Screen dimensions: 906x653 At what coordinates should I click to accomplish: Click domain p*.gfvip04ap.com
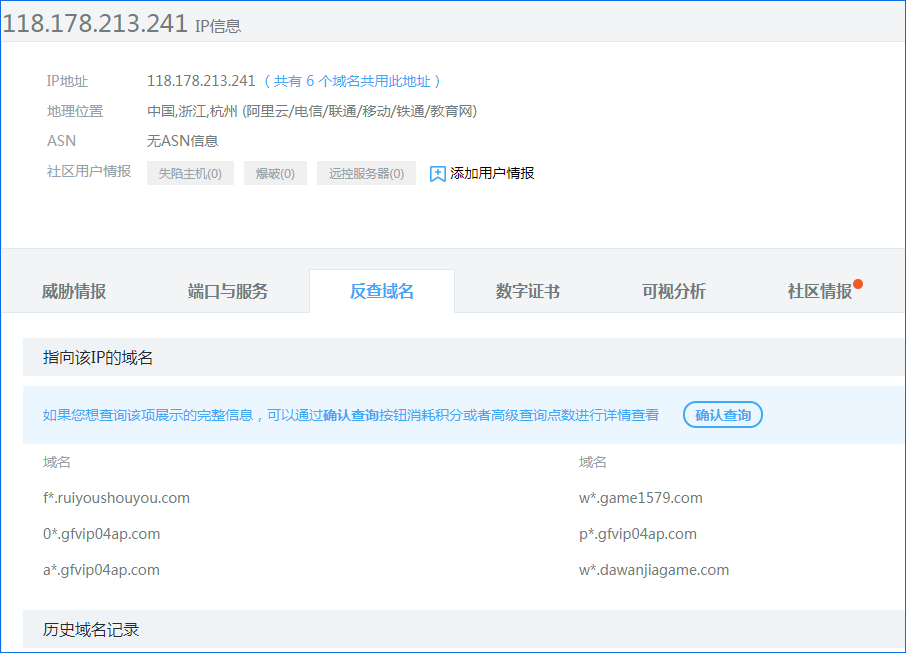638,534
